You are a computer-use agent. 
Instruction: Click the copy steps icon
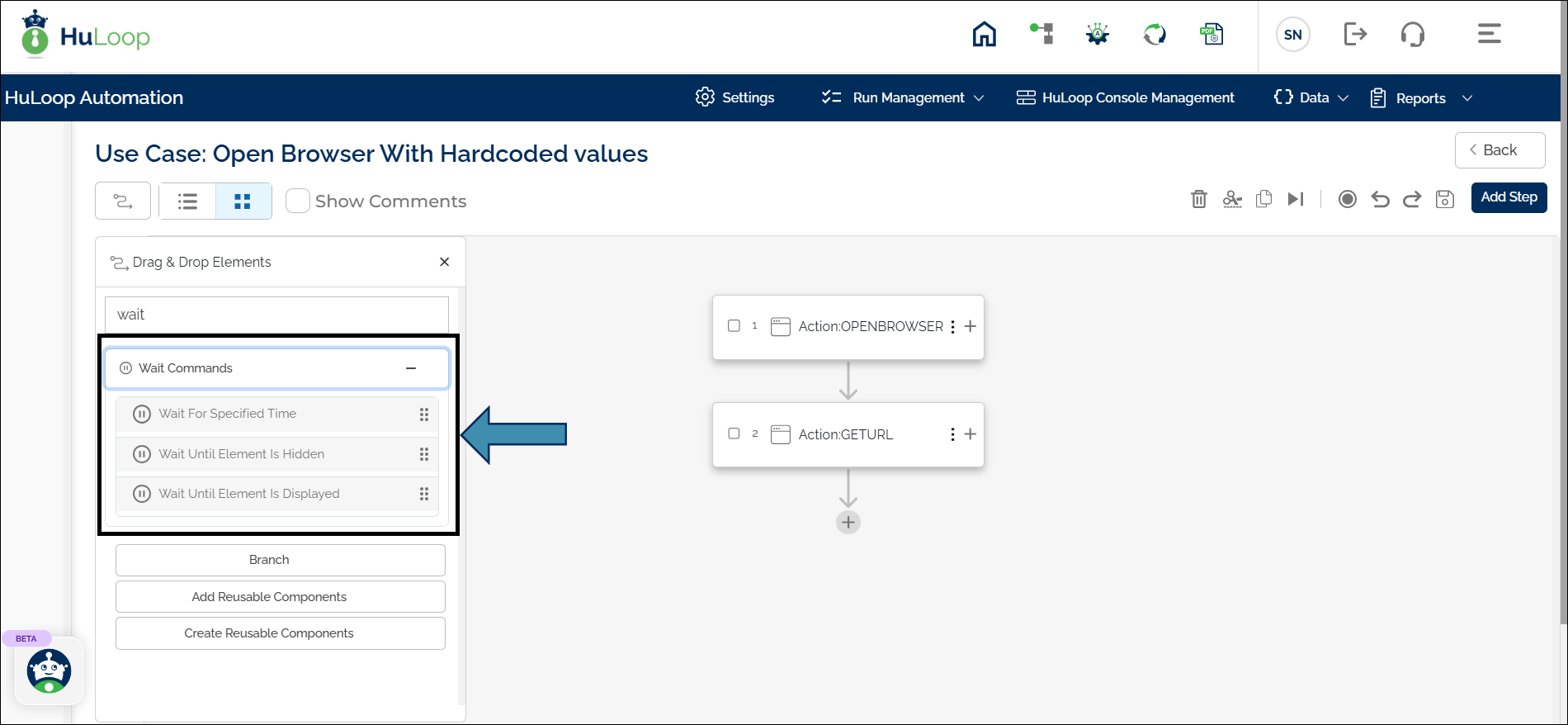[x=1263, y=199]
